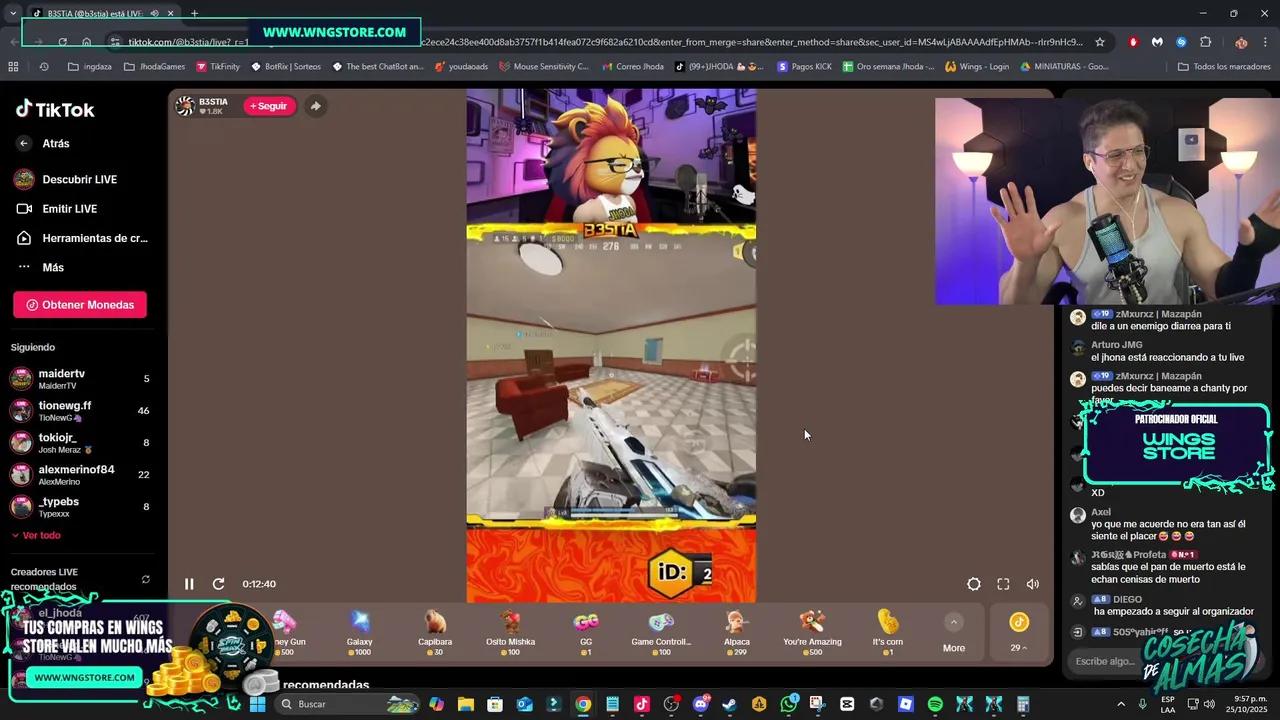
Task: Follow B3STIA with Seguir button
Action: (269, 106)
